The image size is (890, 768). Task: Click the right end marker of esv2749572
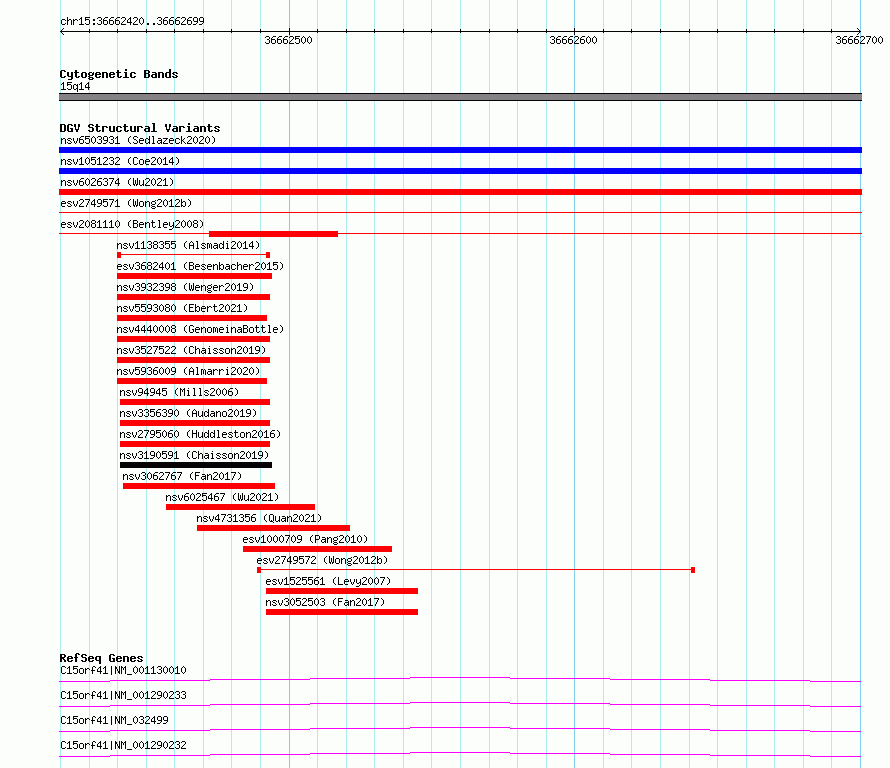point(693,570)
